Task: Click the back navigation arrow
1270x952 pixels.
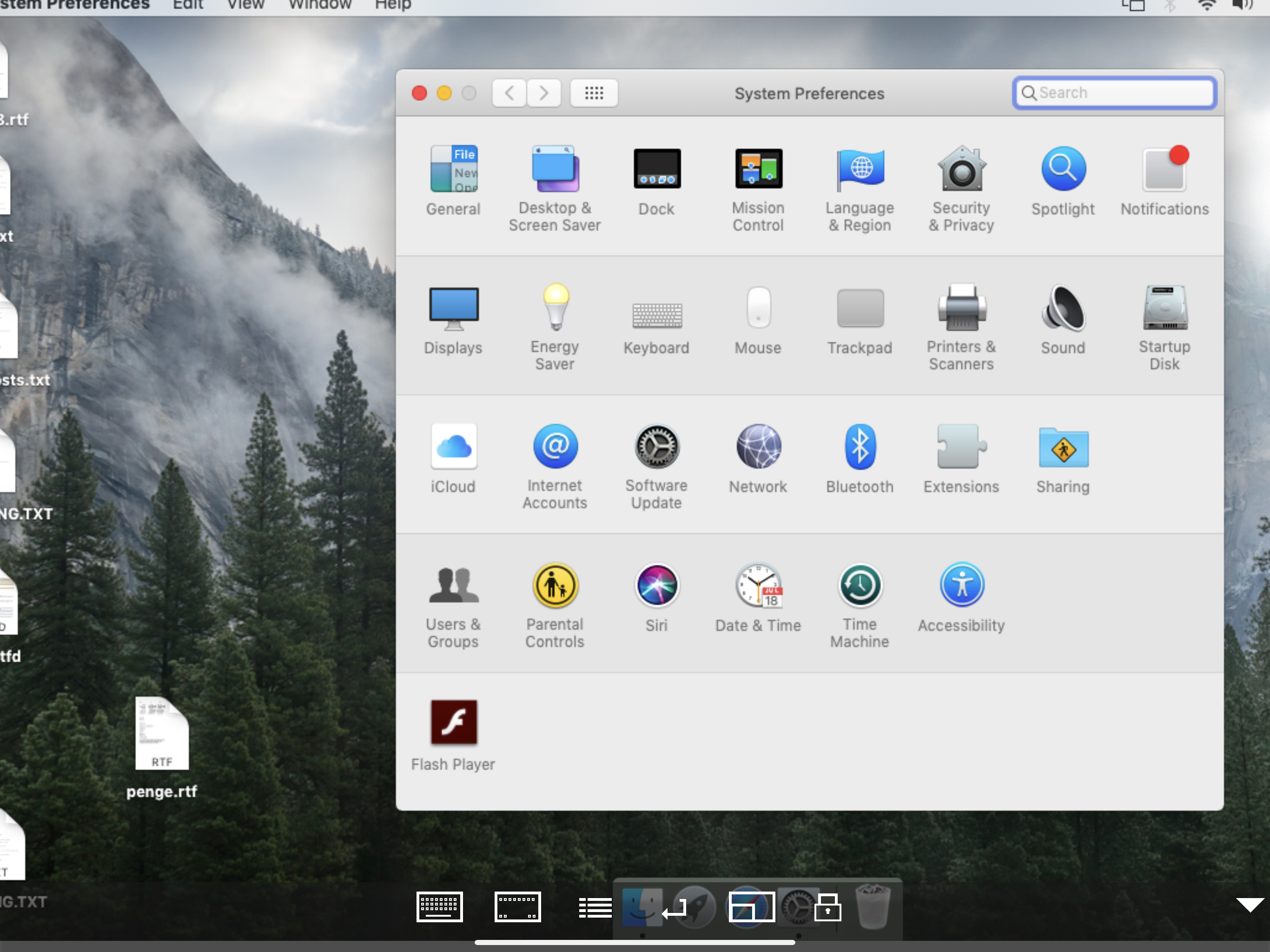Action: point(509,93)
